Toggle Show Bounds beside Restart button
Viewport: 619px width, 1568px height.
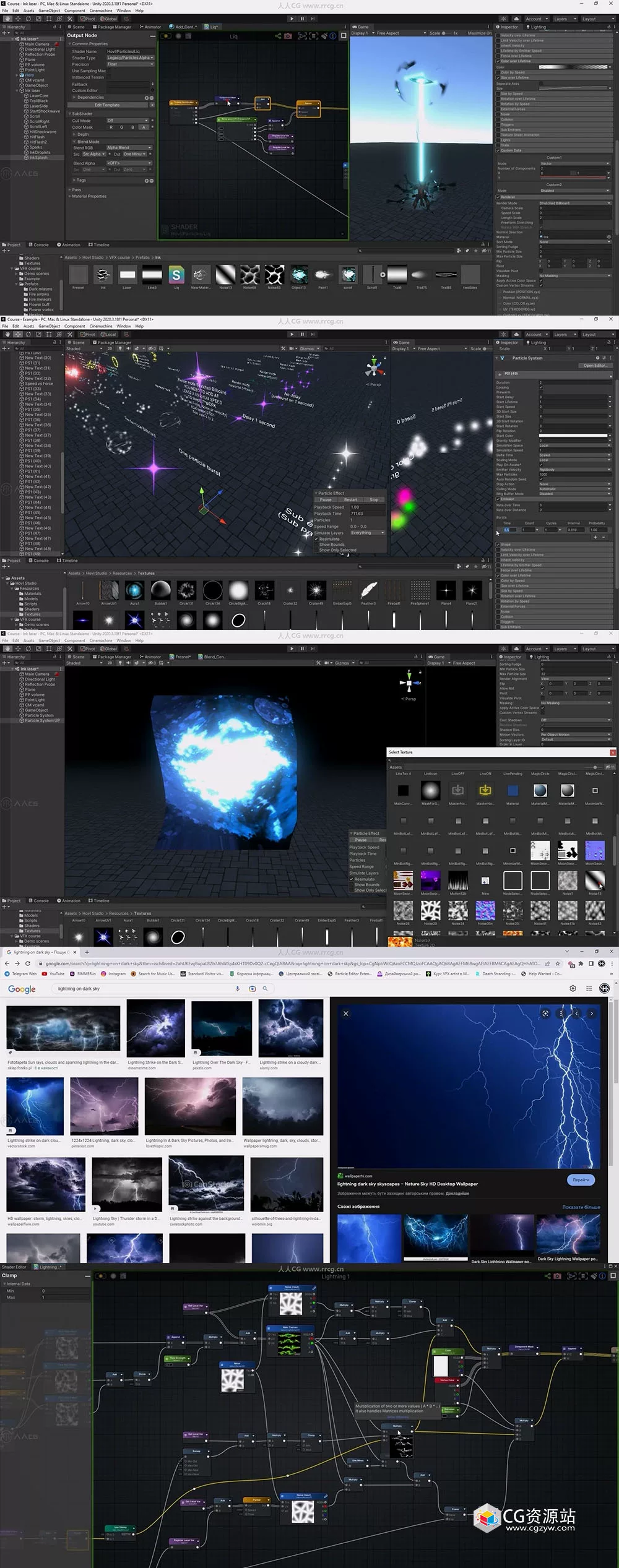click(316, 545)
